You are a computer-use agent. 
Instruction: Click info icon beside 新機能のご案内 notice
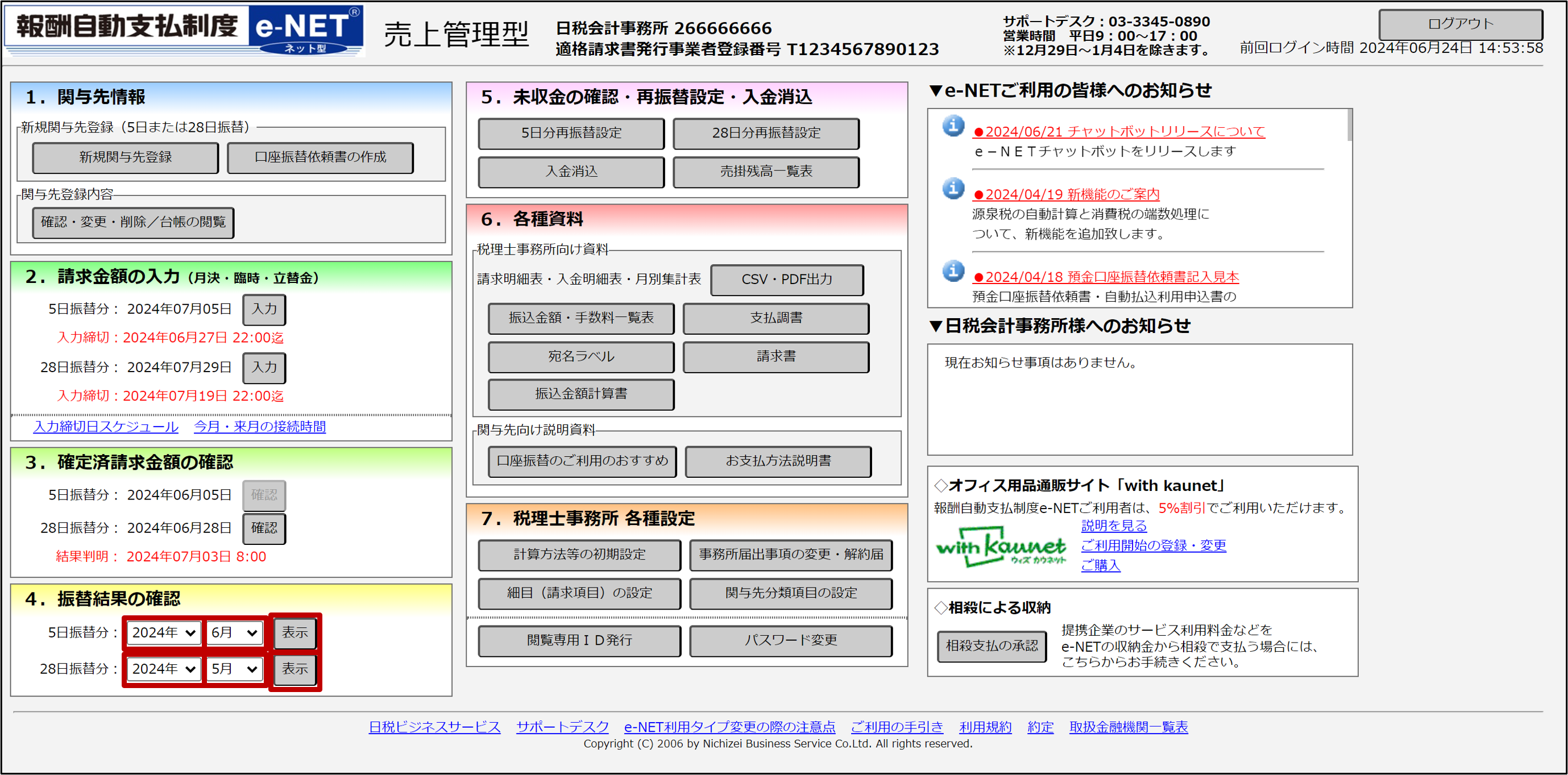point(953,189)
